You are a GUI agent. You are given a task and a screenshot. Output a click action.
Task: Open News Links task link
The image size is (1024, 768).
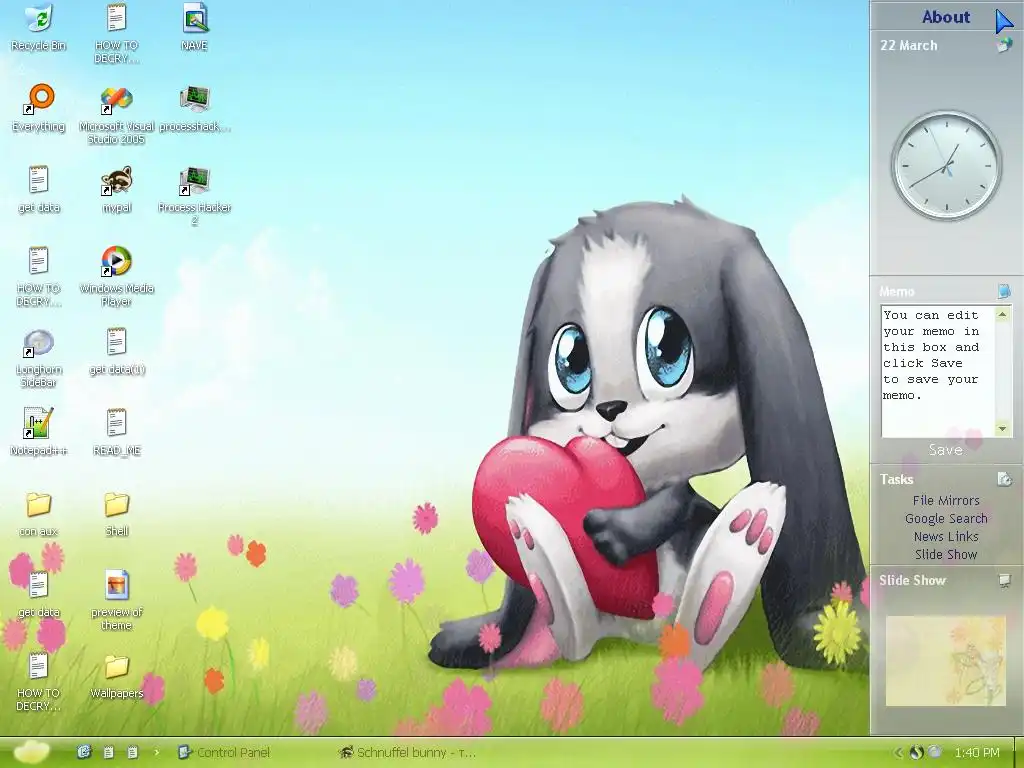[946, 537]
